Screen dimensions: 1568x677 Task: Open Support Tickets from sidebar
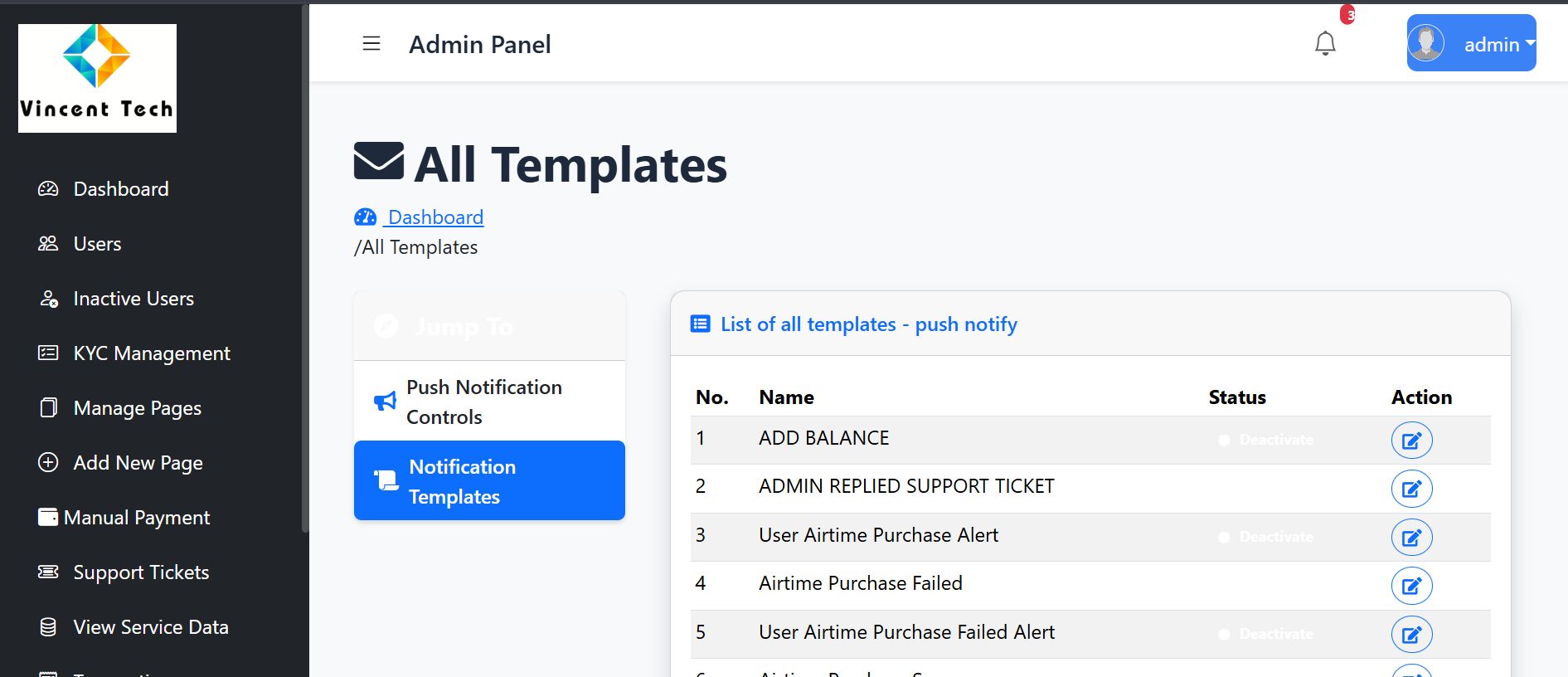pyautogui.click(x=141, y=572)
